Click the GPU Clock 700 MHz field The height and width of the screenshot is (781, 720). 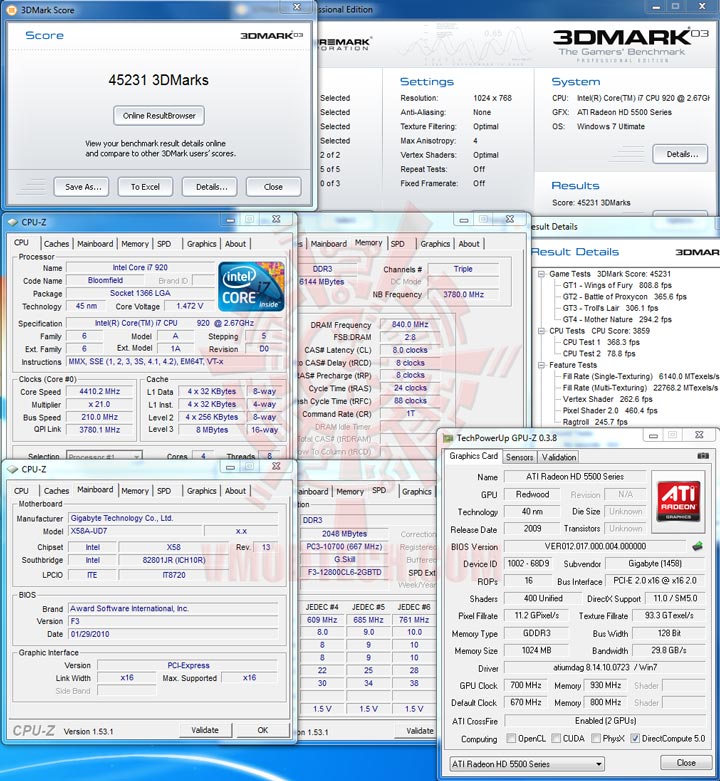[525, 685]
